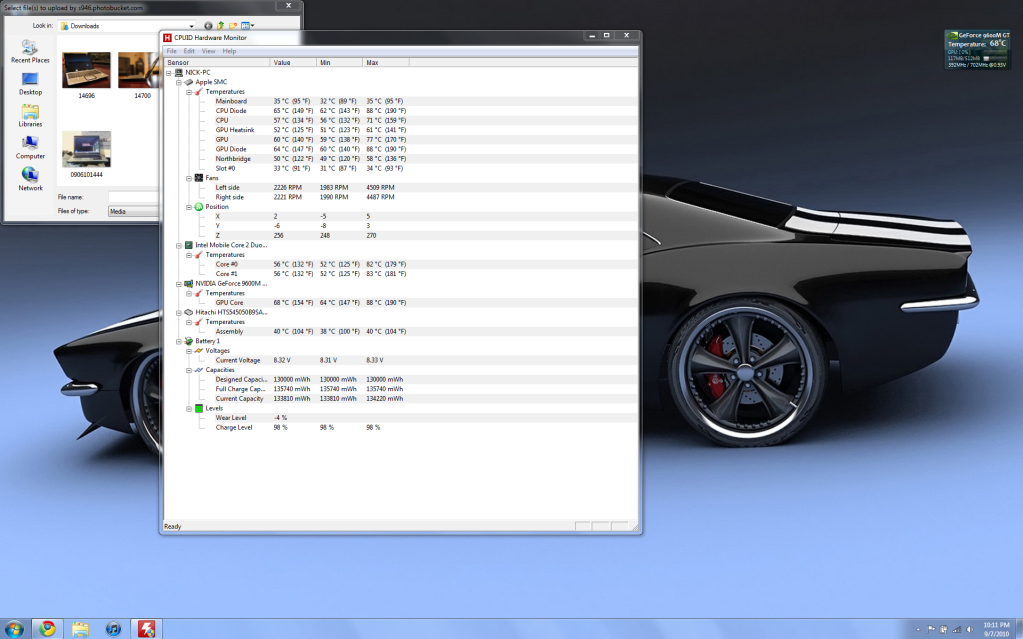The height and width of the screenshot is (639, 1023).
Task: Click the Voltages group icon
Action: 198,351
